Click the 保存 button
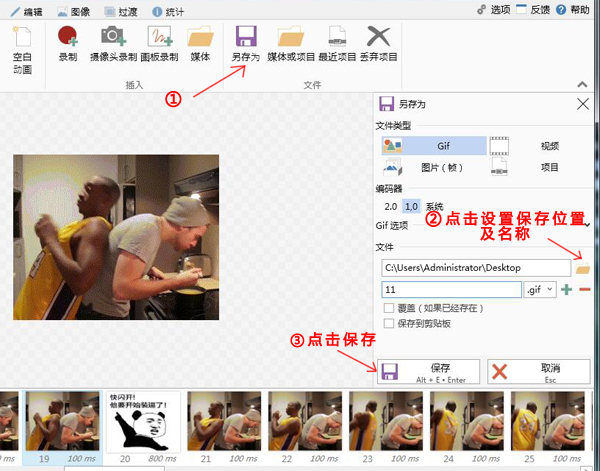This screenshot has height=471, width=600. click(x=429, y=372)
